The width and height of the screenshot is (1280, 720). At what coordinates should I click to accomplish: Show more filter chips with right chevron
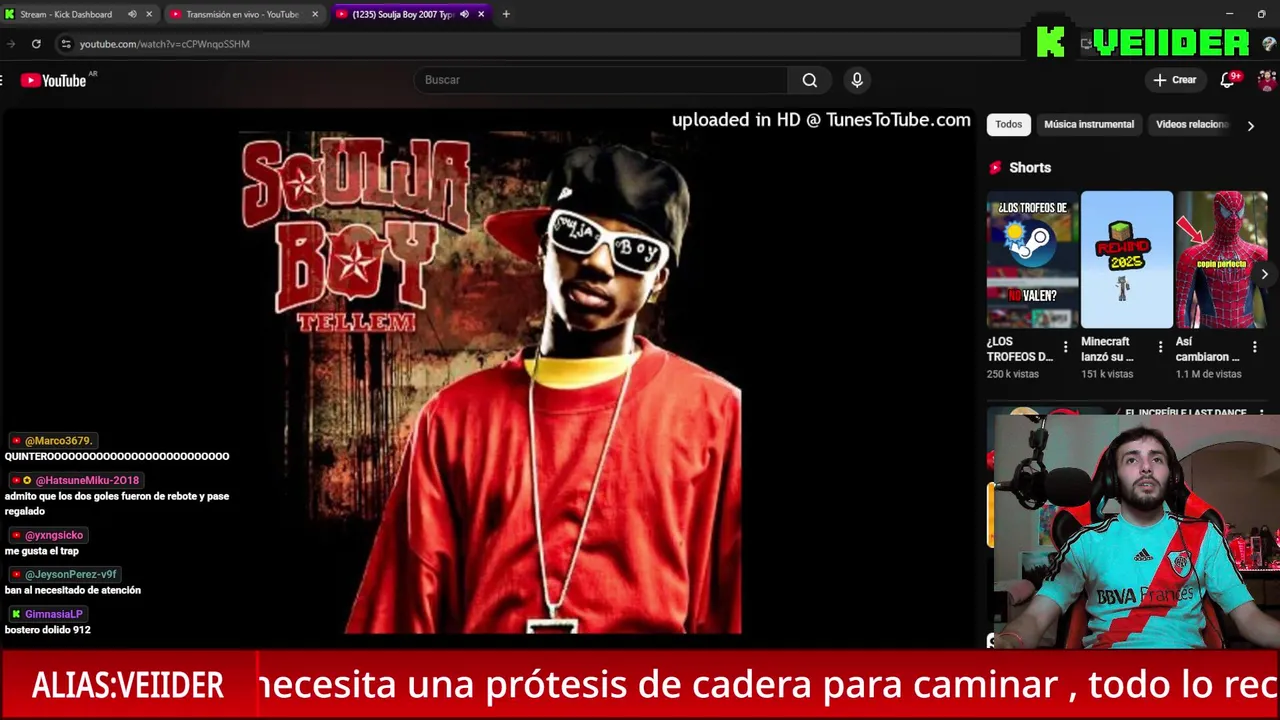pos(1250,125)
